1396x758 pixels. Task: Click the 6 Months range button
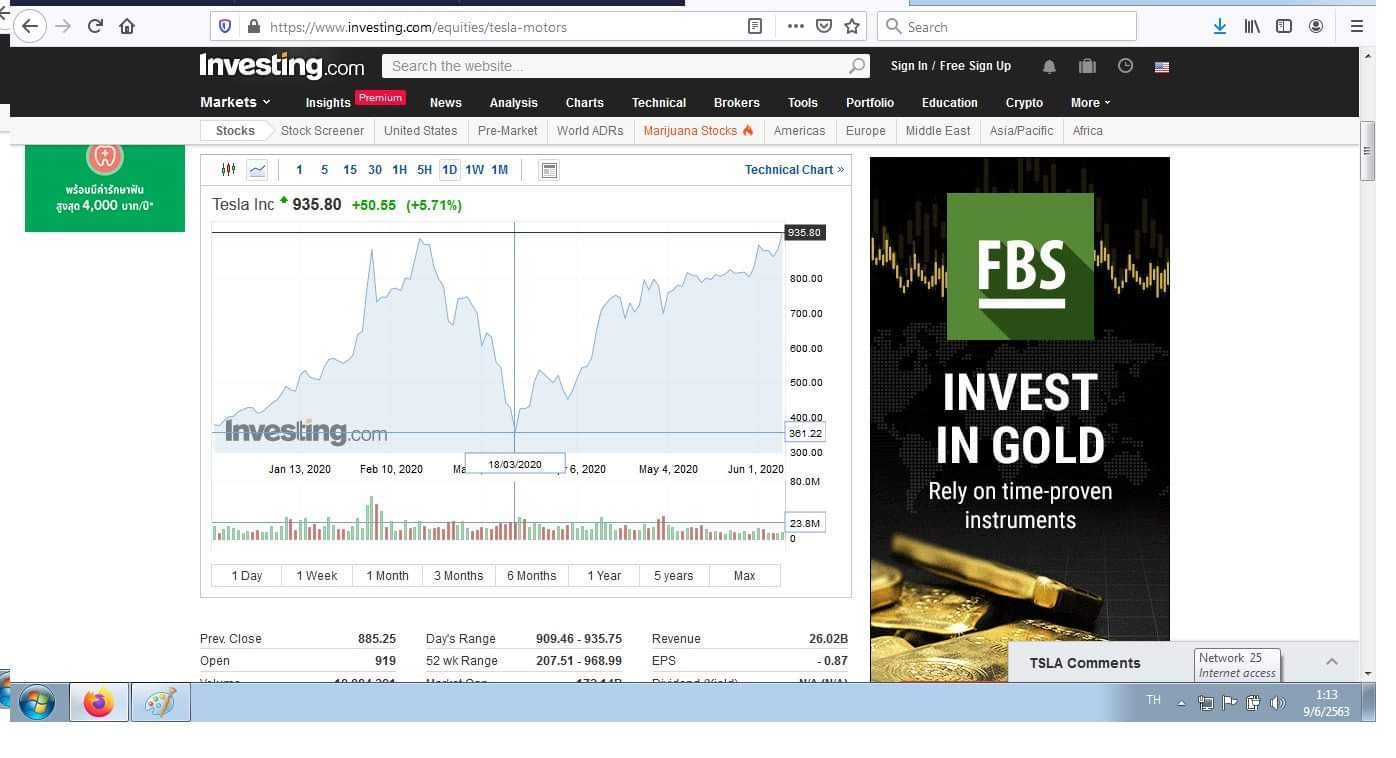531,576
